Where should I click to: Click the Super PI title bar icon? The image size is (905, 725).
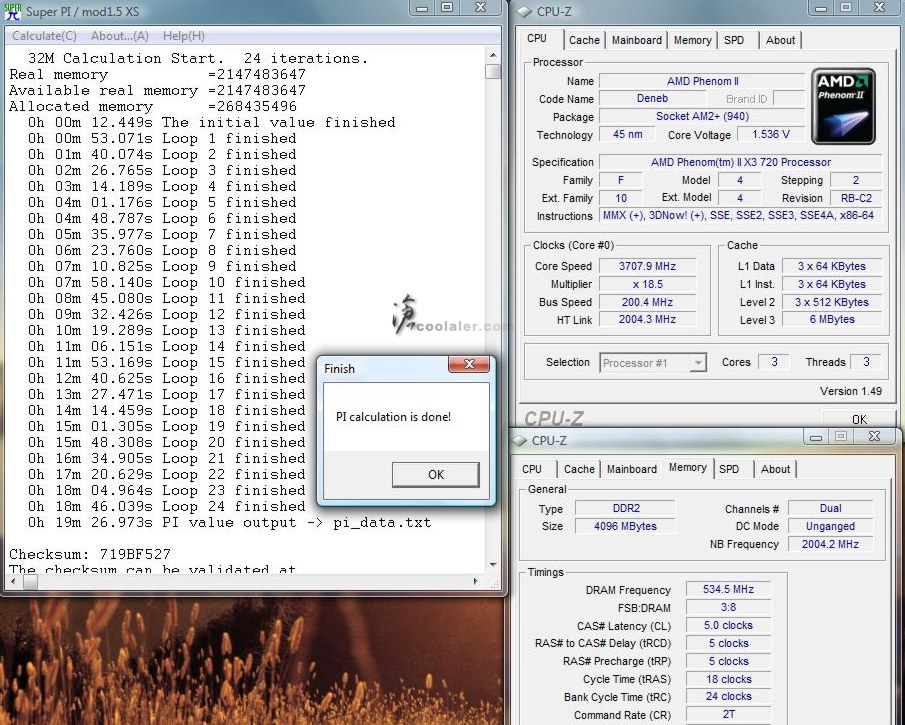[x=13, y=12]
